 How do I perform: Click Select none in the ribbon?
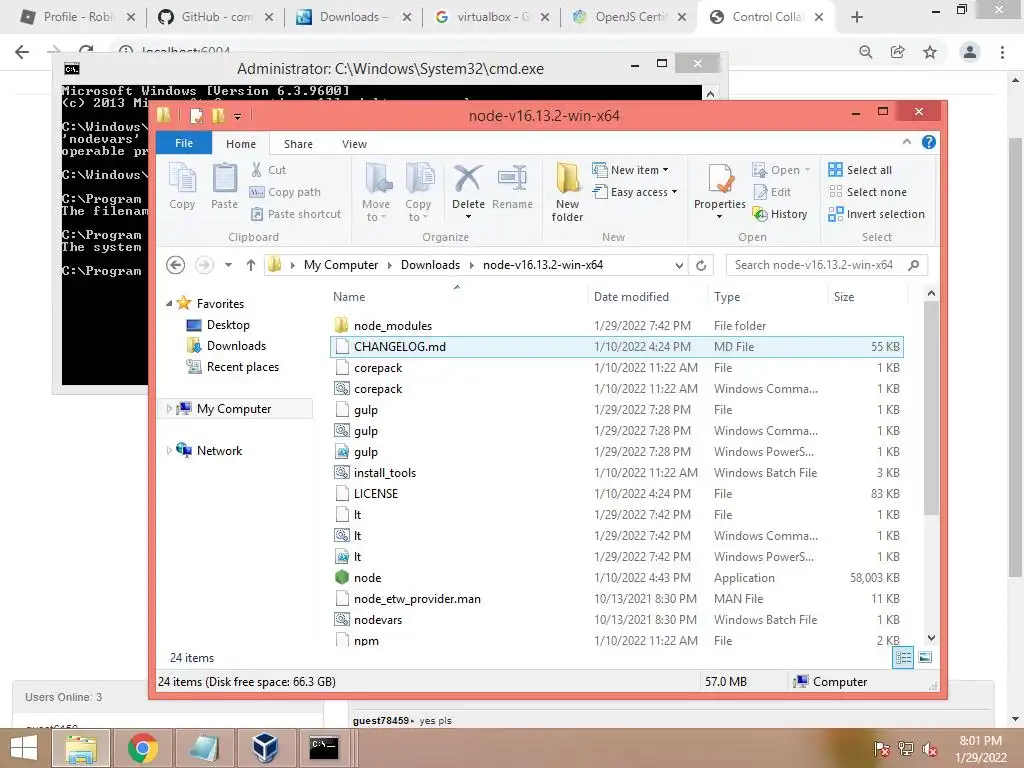[x=868, y=192]
